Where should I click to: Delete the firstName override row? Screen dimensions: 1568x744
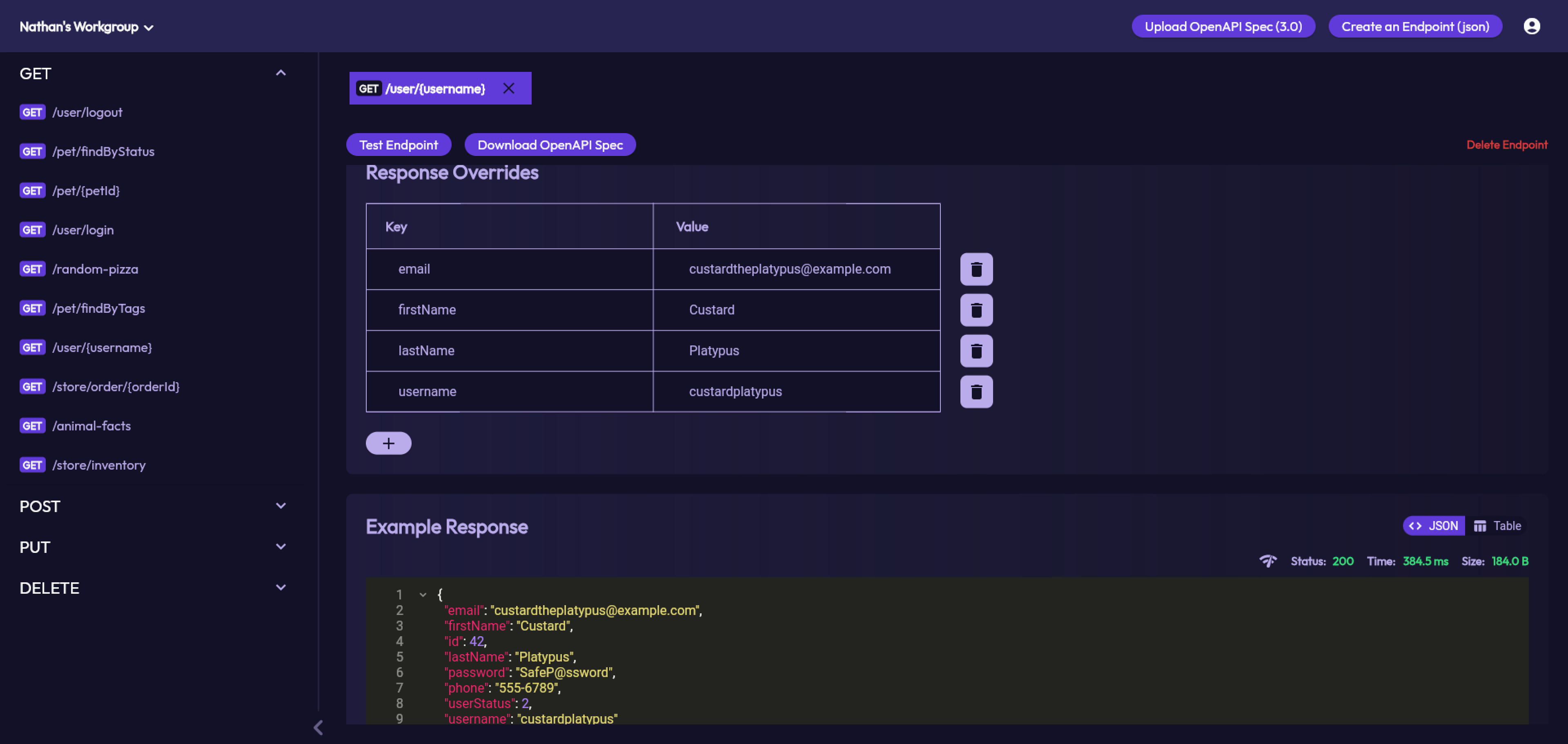[x=976, y=310]
